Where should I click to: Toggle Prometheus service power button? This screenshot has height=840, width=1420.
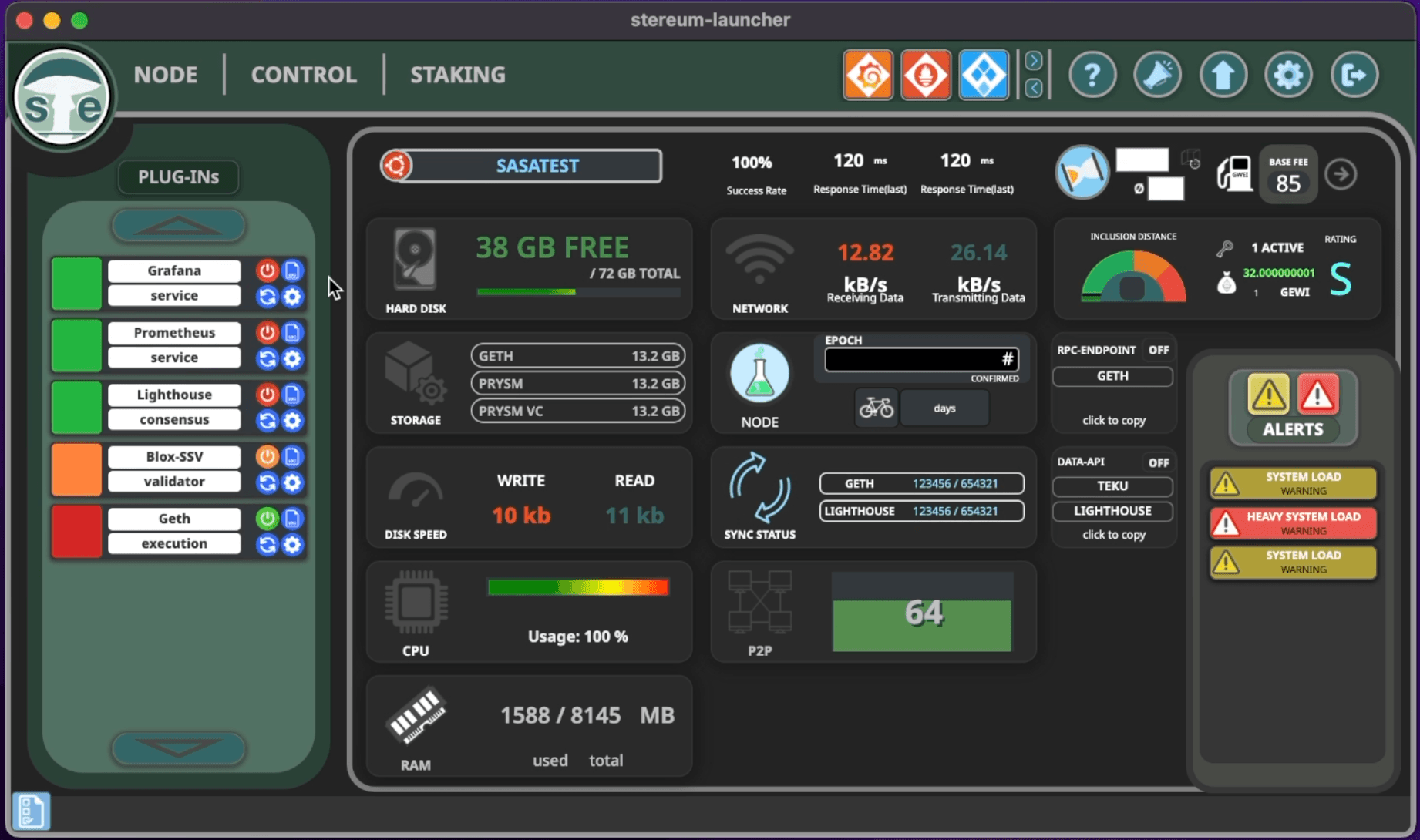click(x=267, y=333)
